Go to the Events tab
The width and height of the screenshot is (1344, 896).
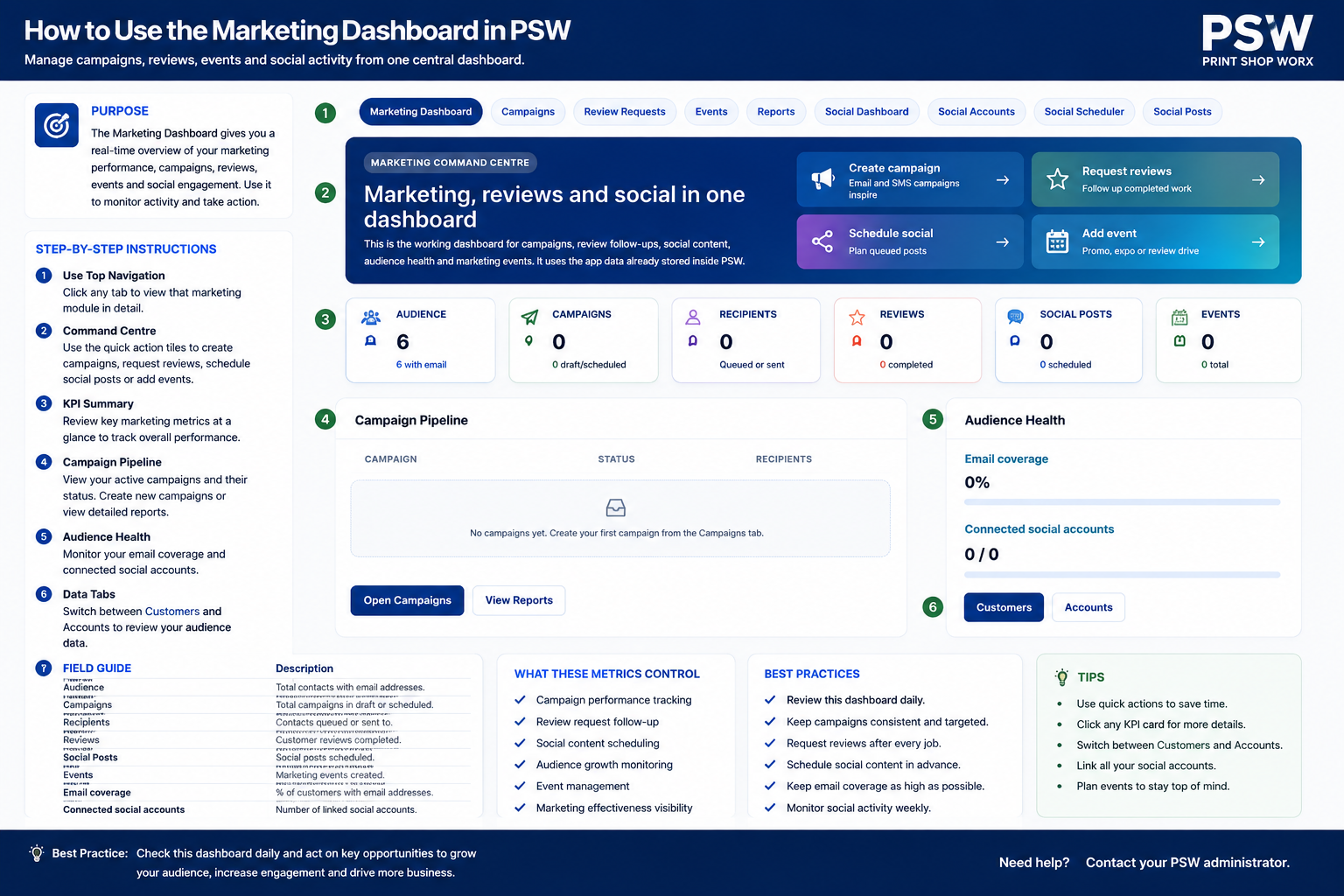click(x=711, y=112)
